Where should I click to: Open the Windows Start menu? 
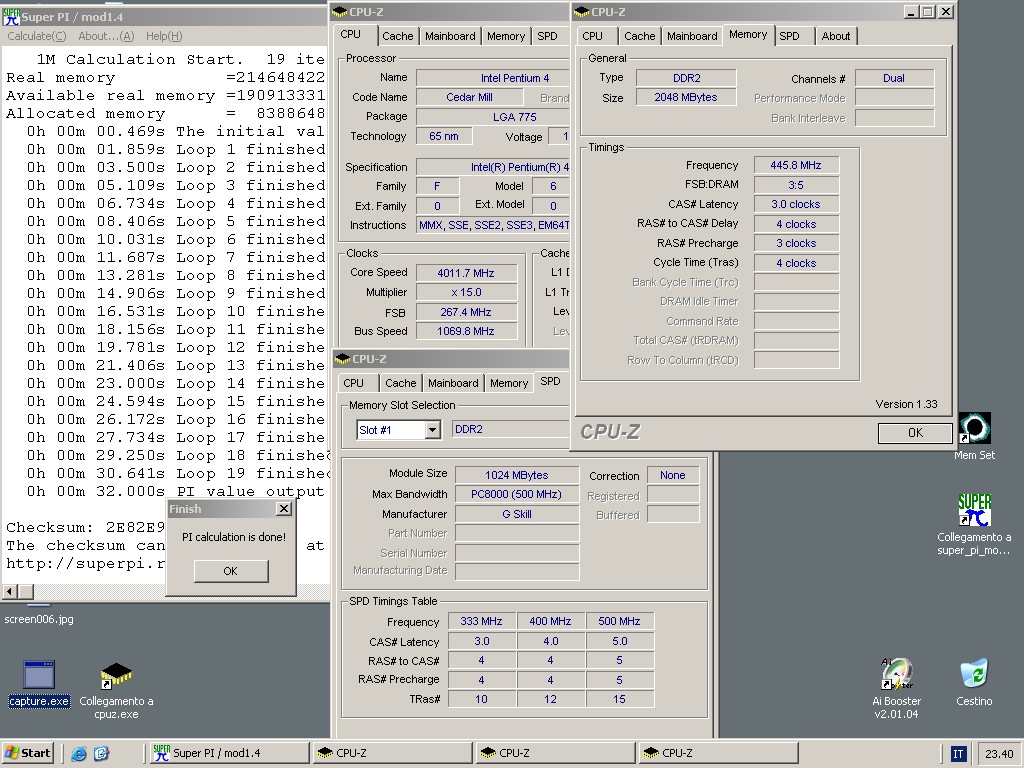27,753
